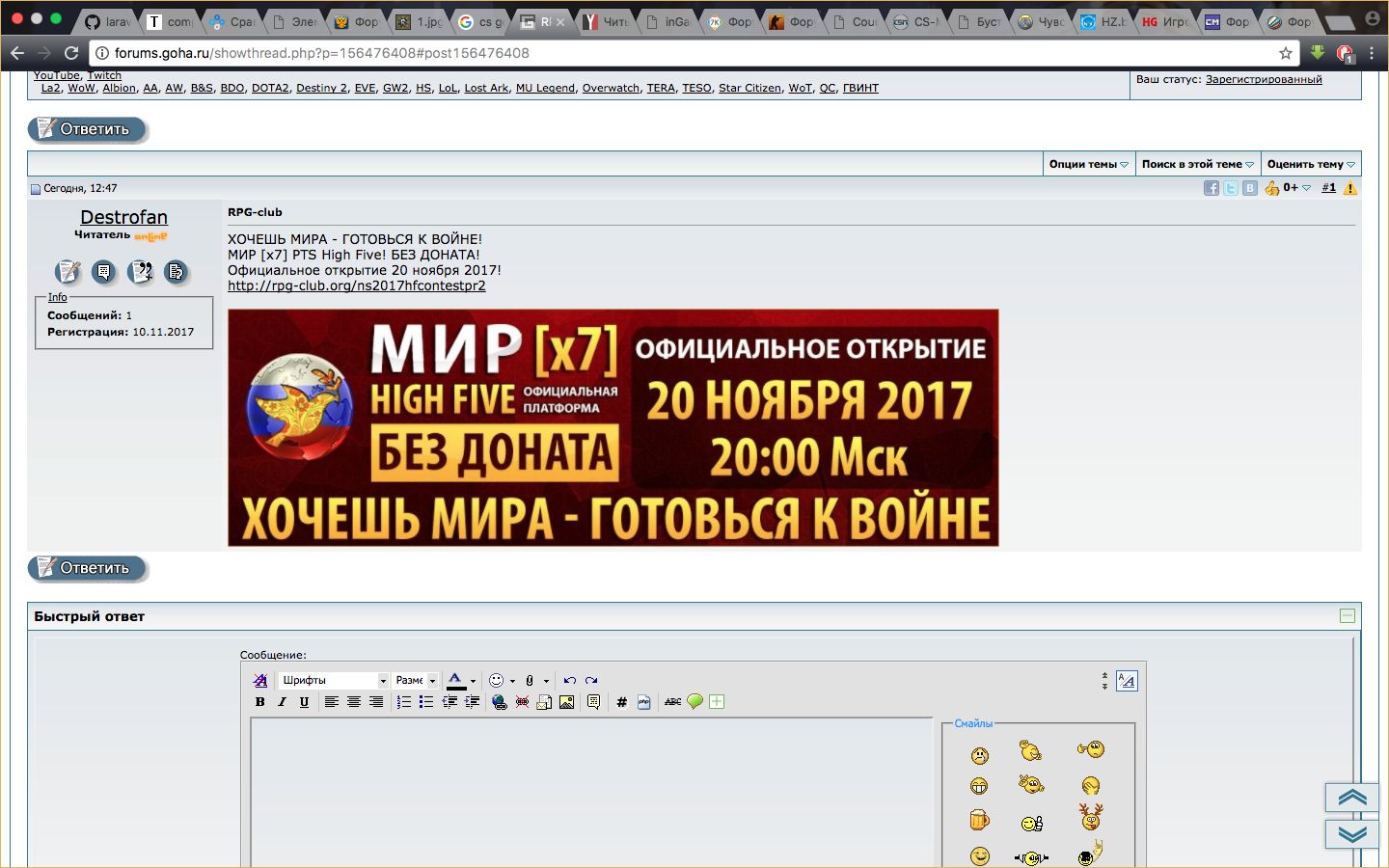Share post via Facebook icon
Image resolution: width=1389 pixels, height=868 pixels.
click(x=1212, y=188)
